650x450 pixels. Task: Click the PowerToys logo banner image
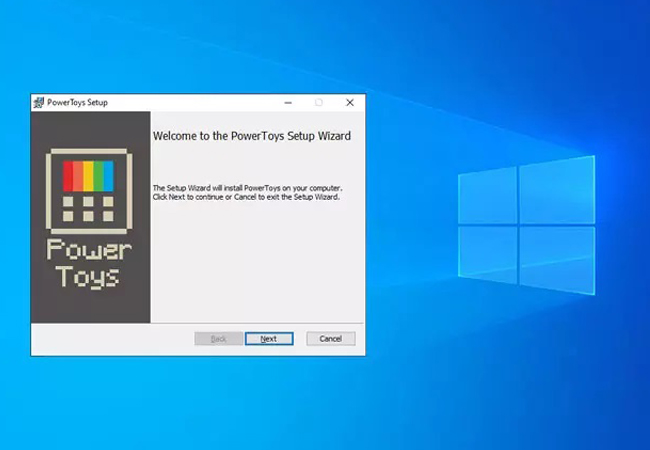[90, 217]
